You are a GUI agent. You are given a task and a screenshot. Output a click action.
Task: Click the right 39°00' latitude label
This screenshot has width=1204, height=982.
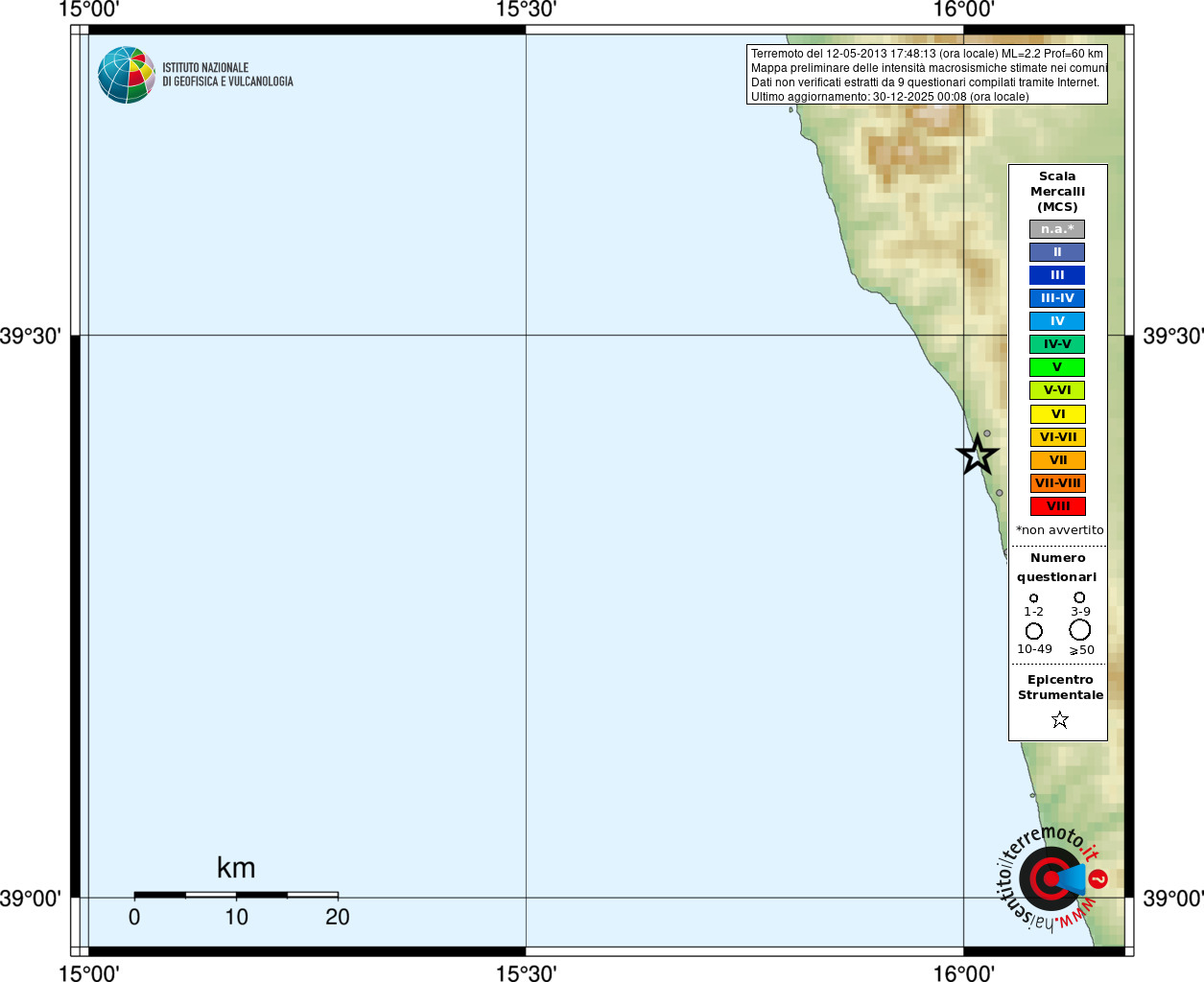1173,899
